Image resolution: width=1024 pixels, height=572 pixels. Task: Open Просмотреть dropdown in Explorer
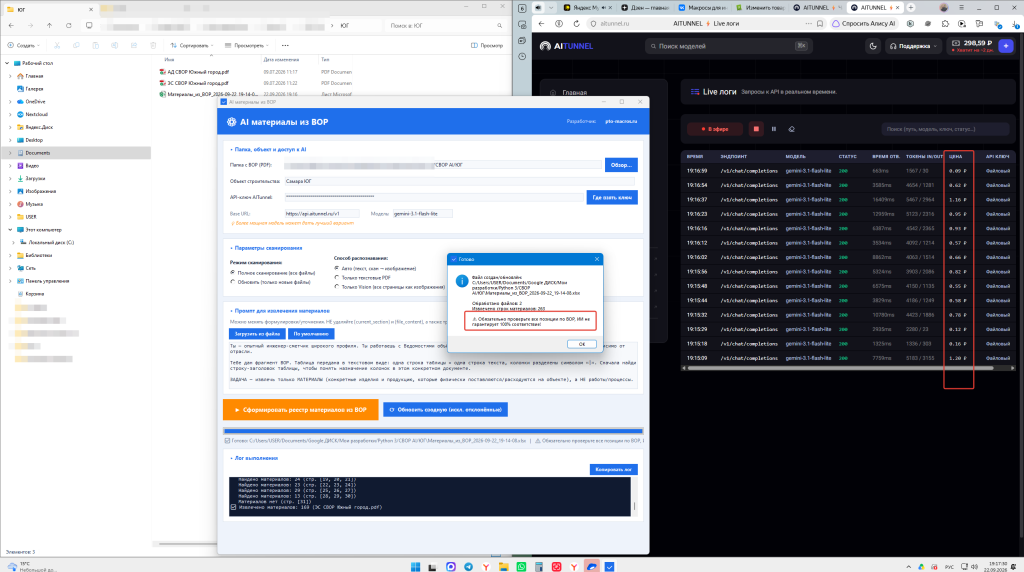247,46
